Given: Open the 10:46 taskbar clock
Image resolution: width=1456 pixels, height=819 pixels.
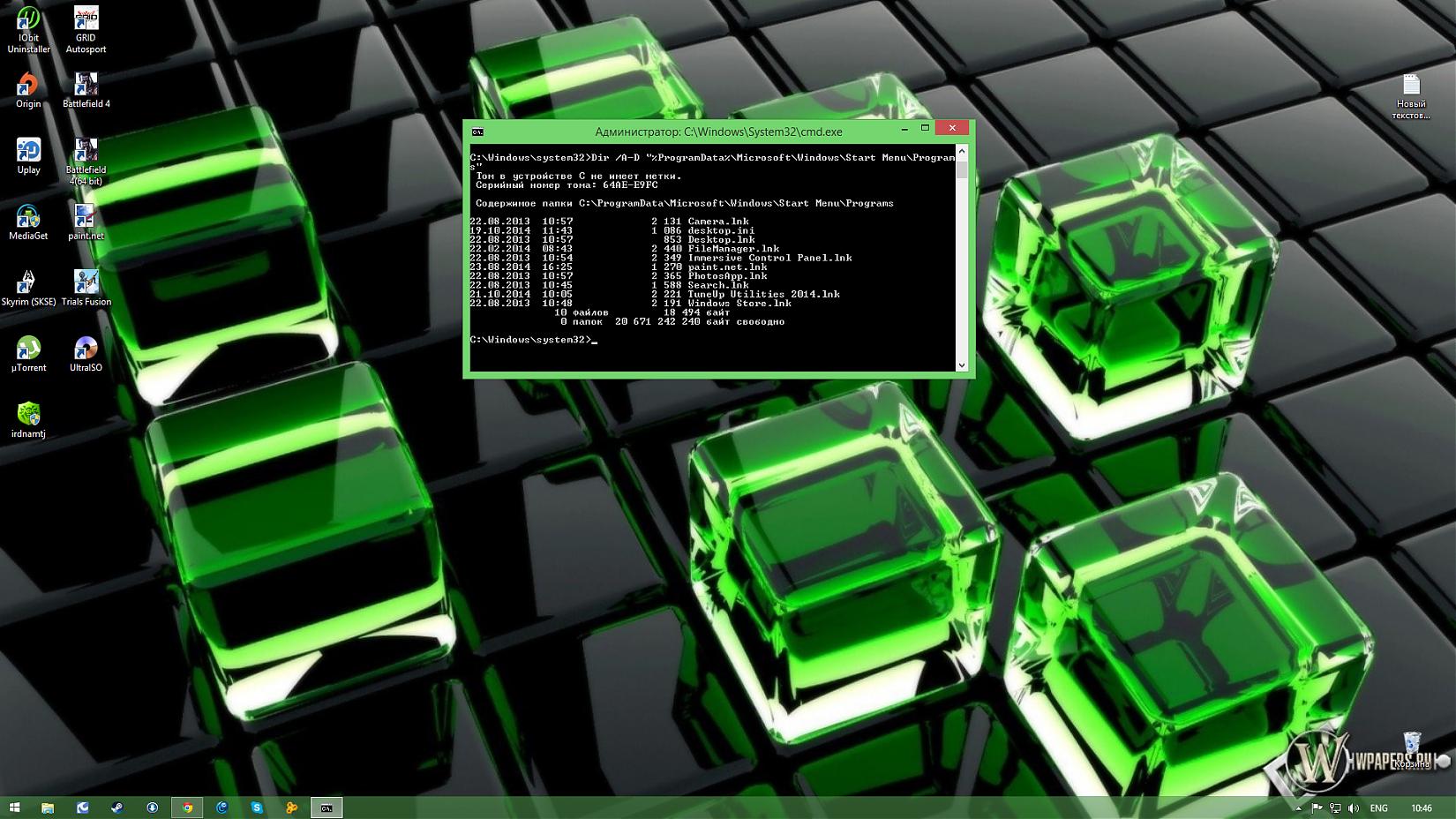Looking at the screenshot, I should point(1422,808).
